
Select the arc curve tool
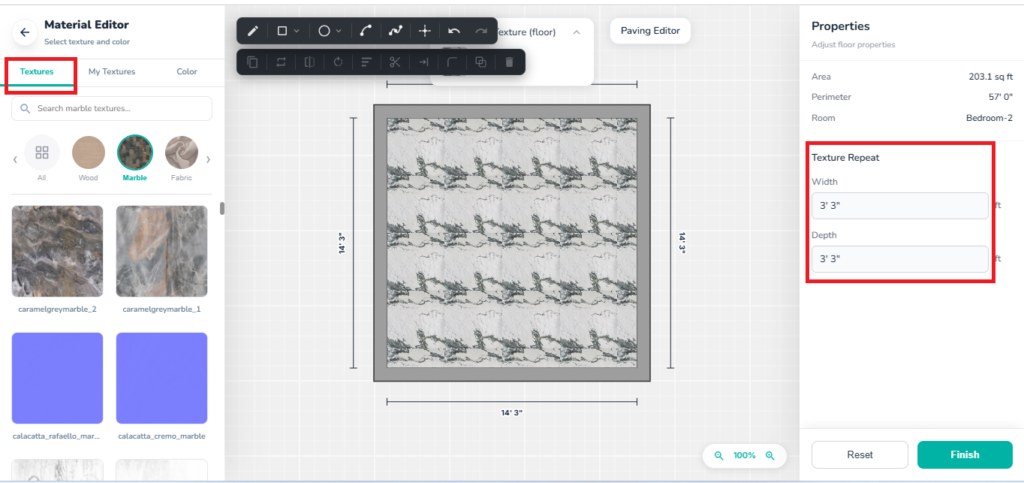coord(366,31)
